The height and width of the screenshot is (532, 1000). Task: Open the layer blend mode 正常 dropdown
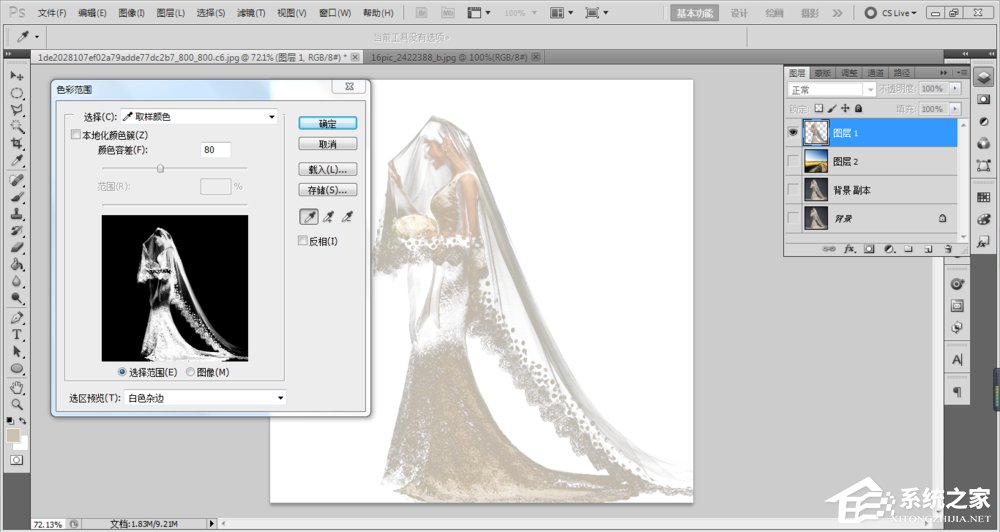click(x=831, y=90)
